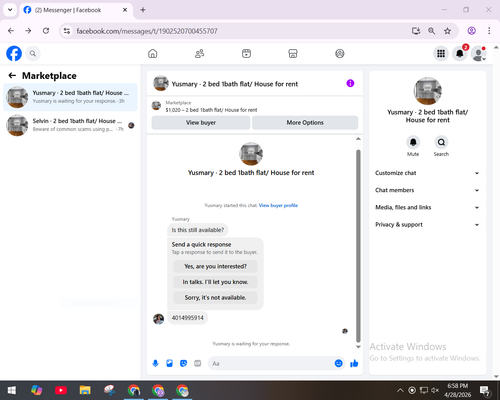Open YouTube from the taskbar

(x=61, y=390)
